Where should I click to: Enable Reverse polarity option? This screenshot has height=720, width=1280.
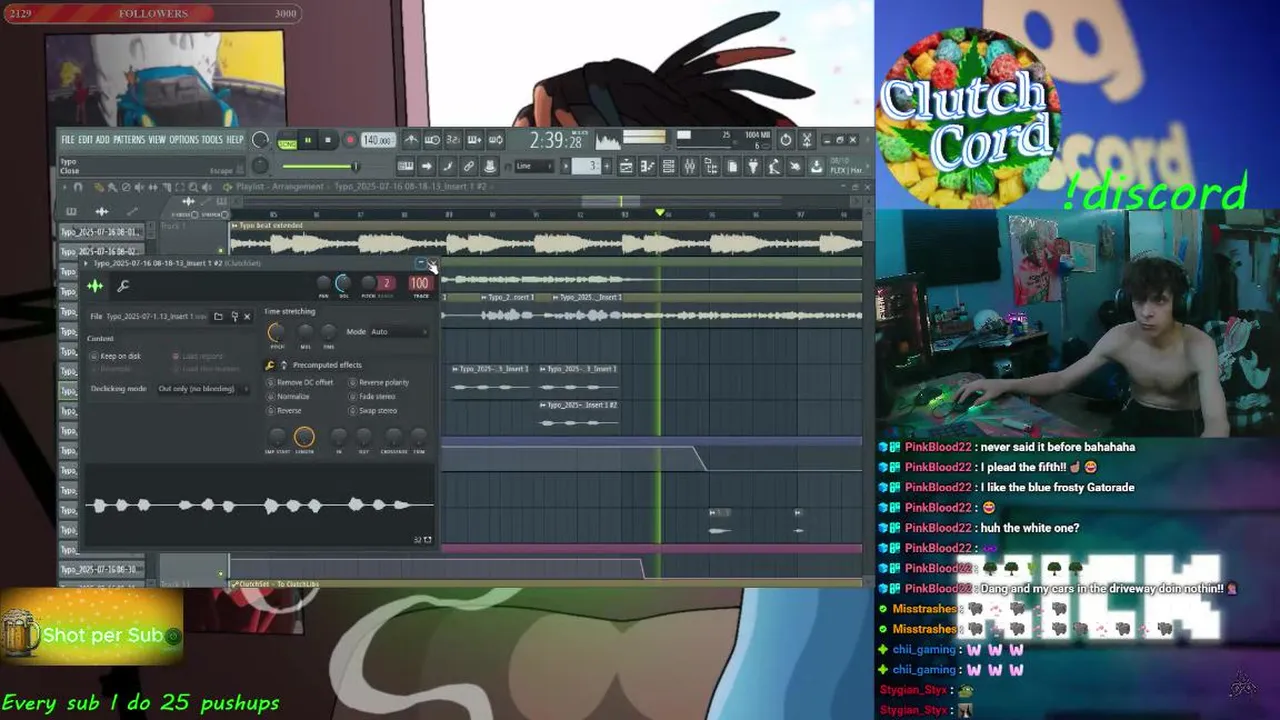379,383
